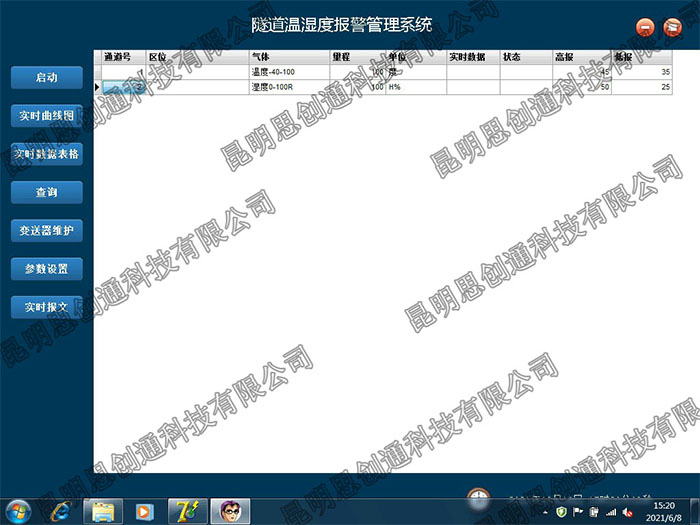The height and width of the screenshot is (525, 700).
Task: Click the green 7 lightning taskbar app
Action: point(187,510)
